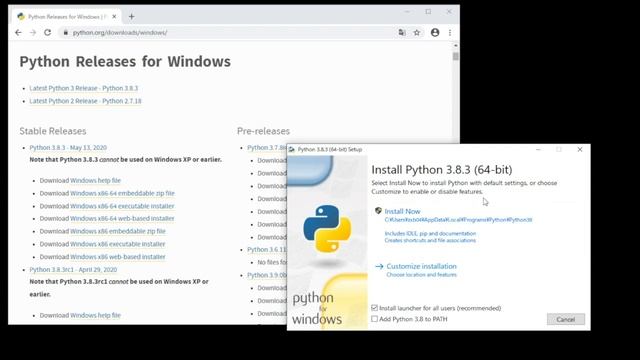The image size is (640, 360).
Task: Bookmark this page with the star
Action: click(x=417, y=32)
